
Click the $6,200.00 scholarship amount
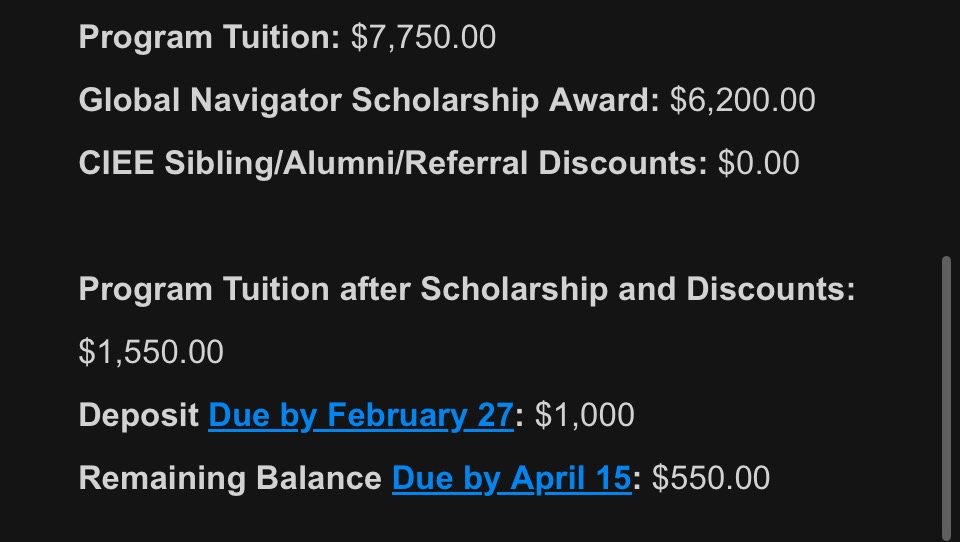tap(743, 100)
